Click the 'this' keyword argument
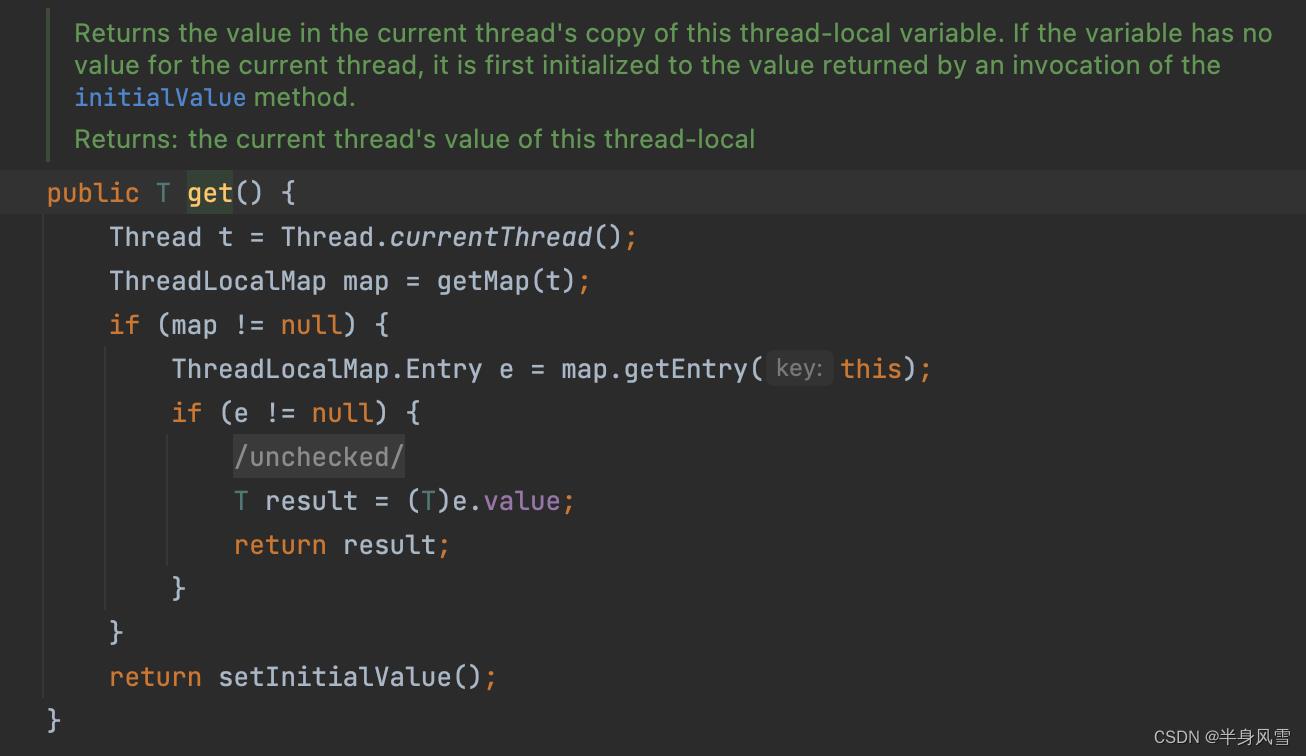Viewport: 1306px width, 756px height. (x=871, y=369)
